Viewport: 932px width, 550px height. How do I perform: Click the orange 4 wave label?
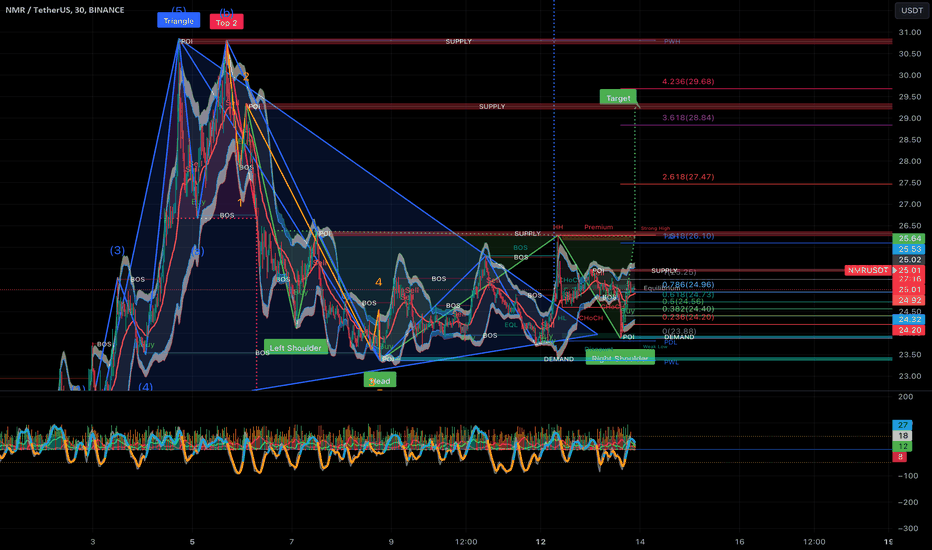(378, 282)
